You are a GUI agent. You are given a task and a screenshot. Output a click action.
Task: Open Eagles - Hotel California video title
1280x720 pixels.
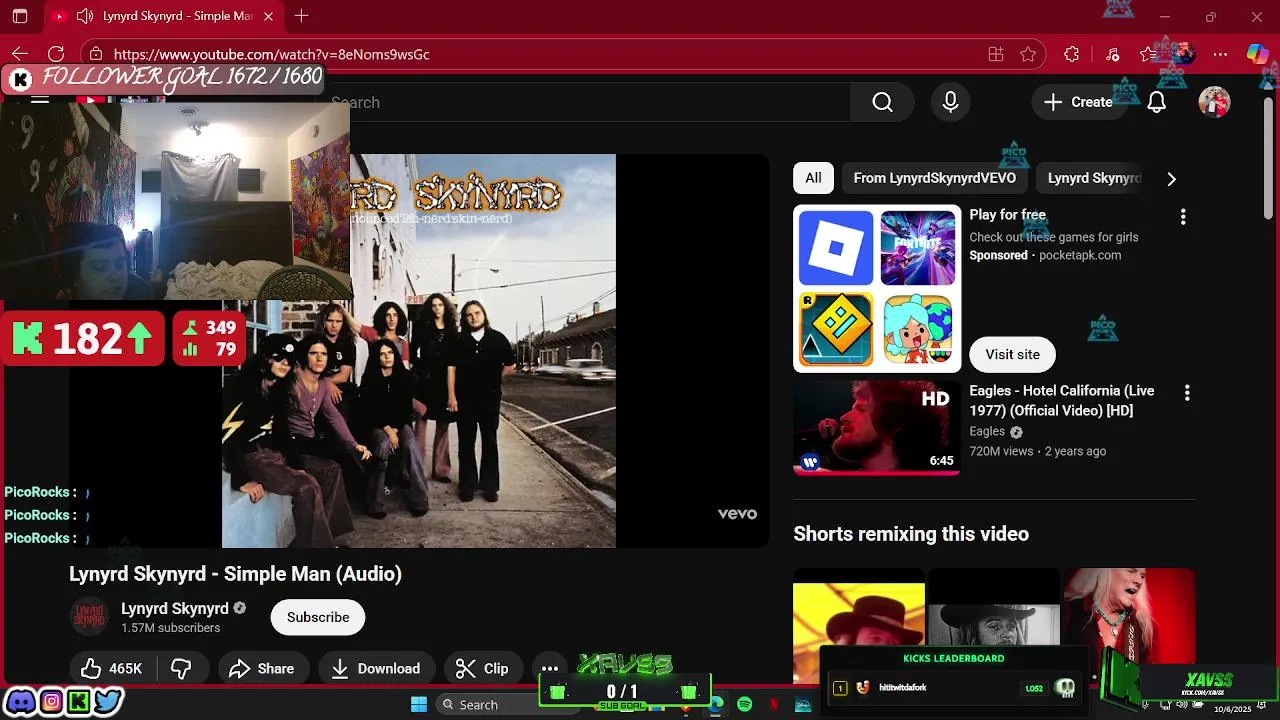(1062, 401)
